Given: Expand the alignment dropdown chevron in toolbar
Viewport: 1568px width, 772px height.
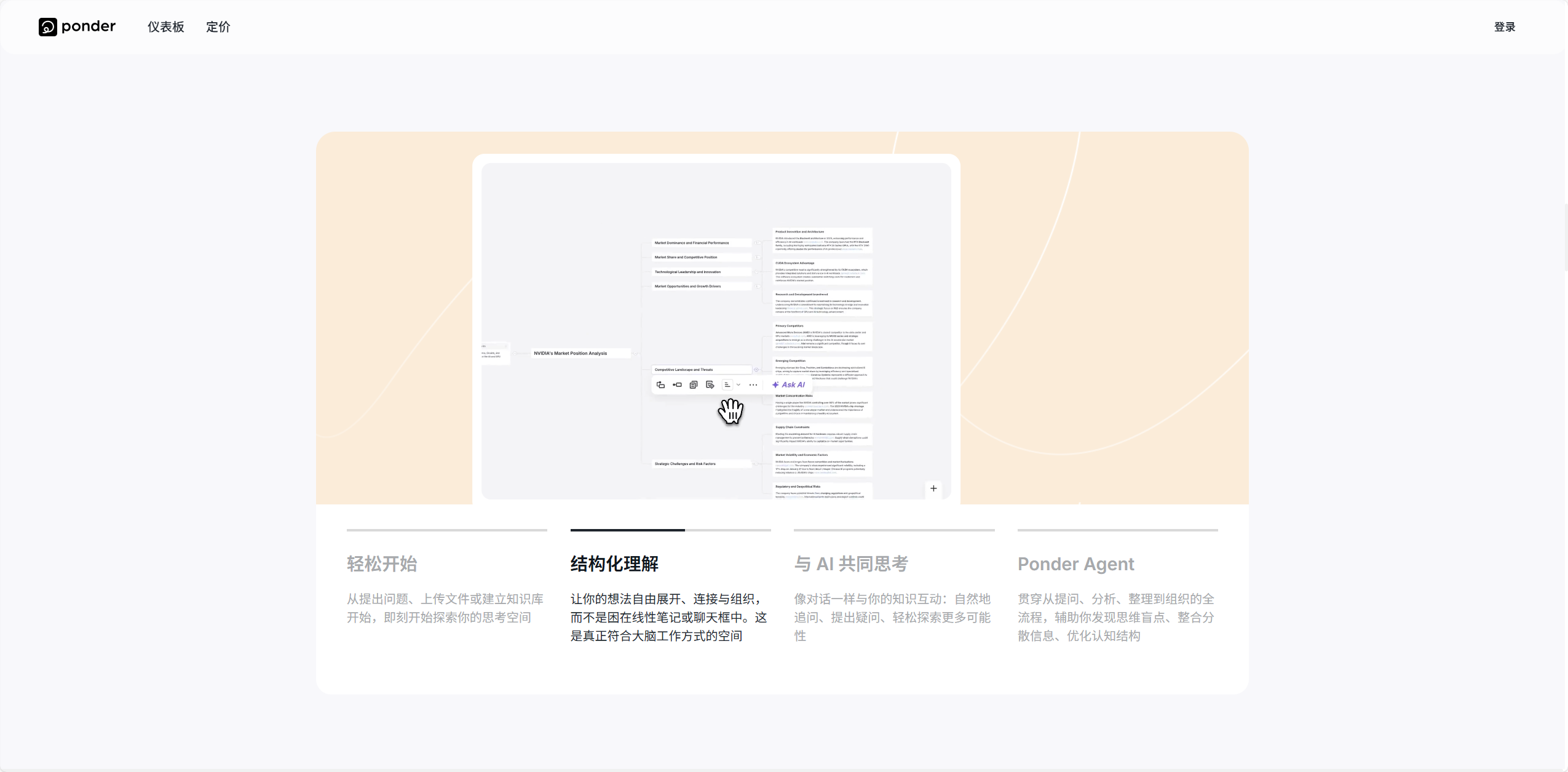Looking at the screenshot, I should (738, 385).
